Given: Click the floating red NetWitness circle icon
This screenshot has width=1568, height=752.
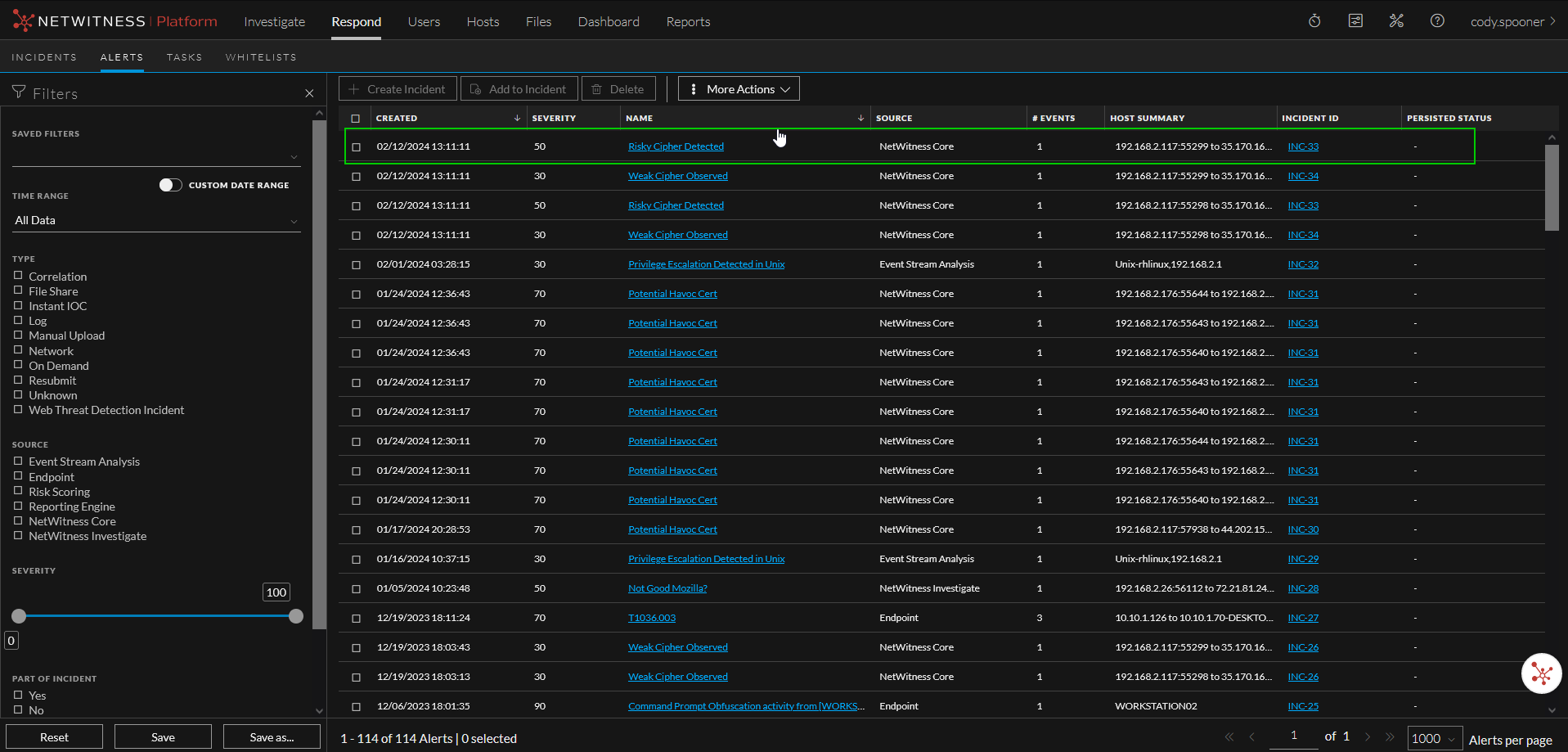Looking at the screenshot, I should [1541, 673].
